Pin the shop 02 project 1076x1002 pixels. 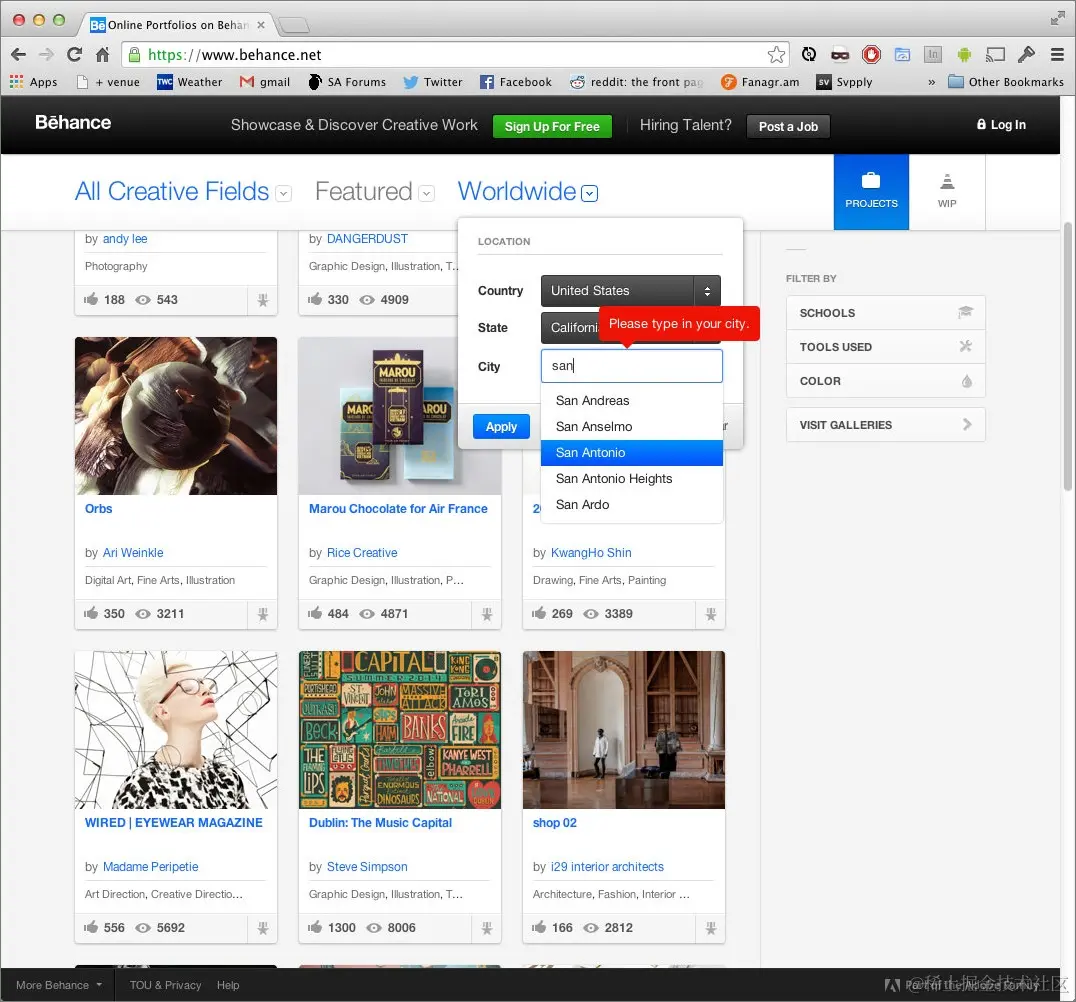click(x=710, y=928)
